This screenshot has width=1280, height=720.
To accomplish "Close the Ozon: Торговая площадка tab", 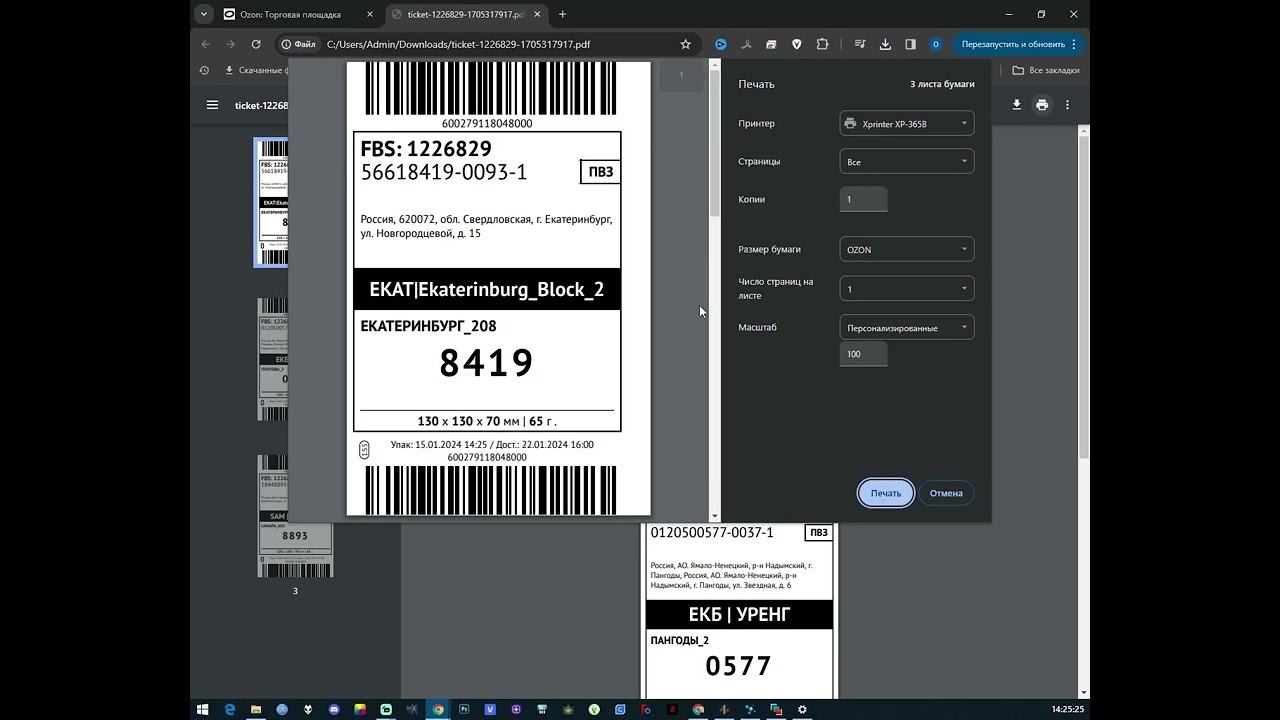I will pos(370,14).
